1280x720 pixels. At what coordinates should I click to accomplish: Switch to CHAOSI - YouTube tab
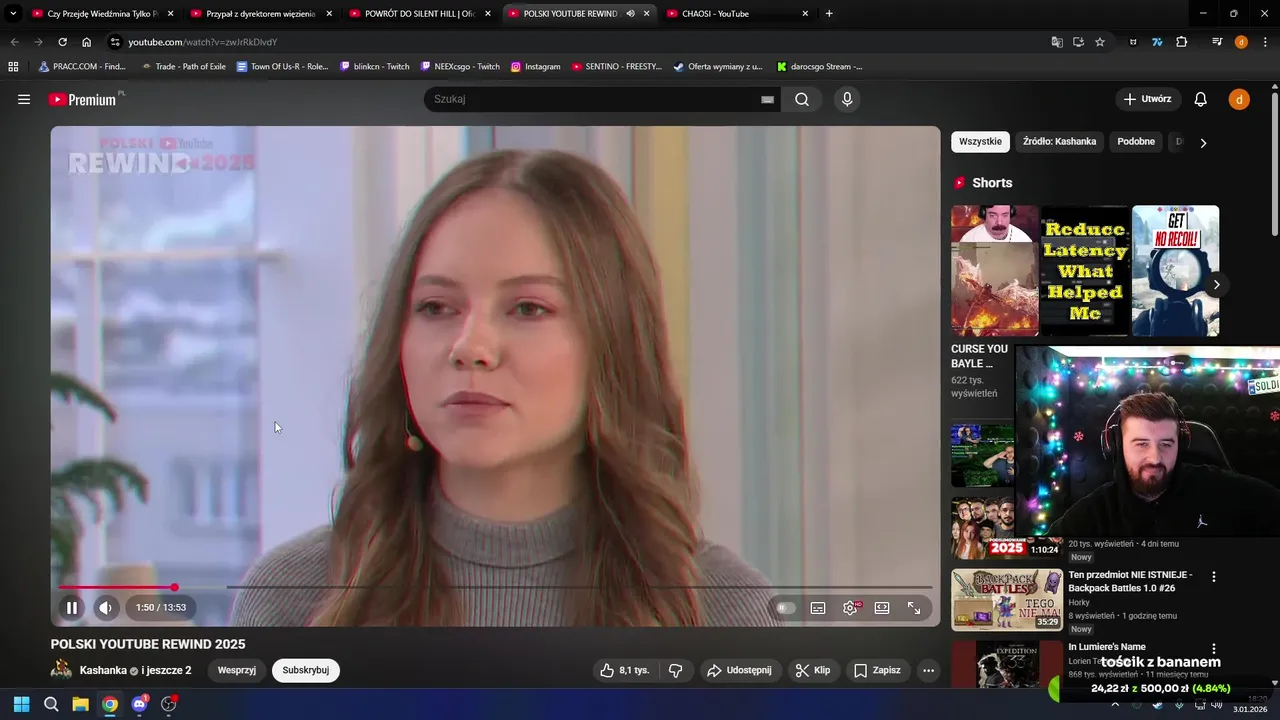pyautogui.click(x=737, y=14)
